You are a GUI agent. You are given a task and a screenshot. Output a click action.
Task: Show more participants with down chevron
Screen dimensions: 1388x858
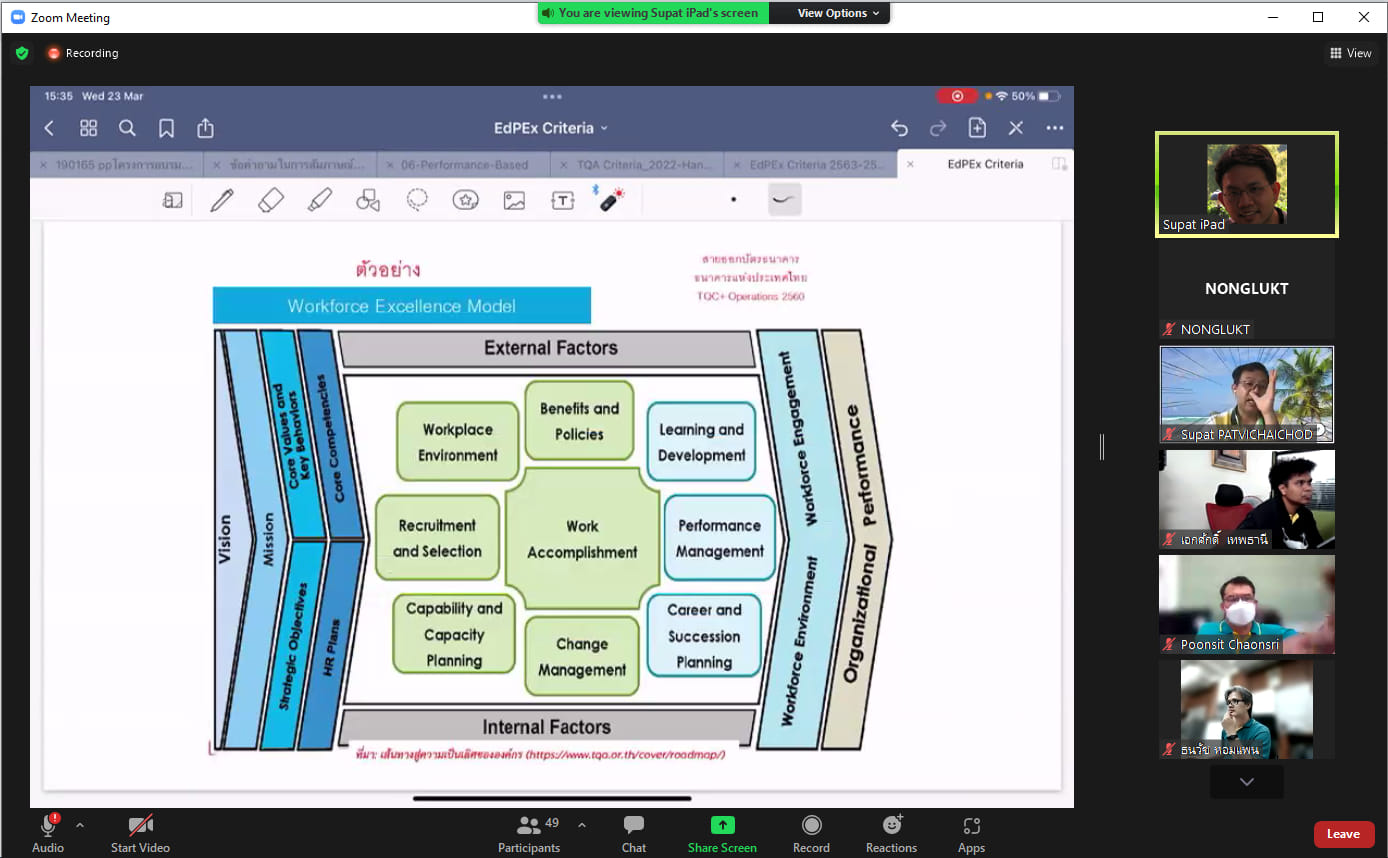tap(1246, 781)
